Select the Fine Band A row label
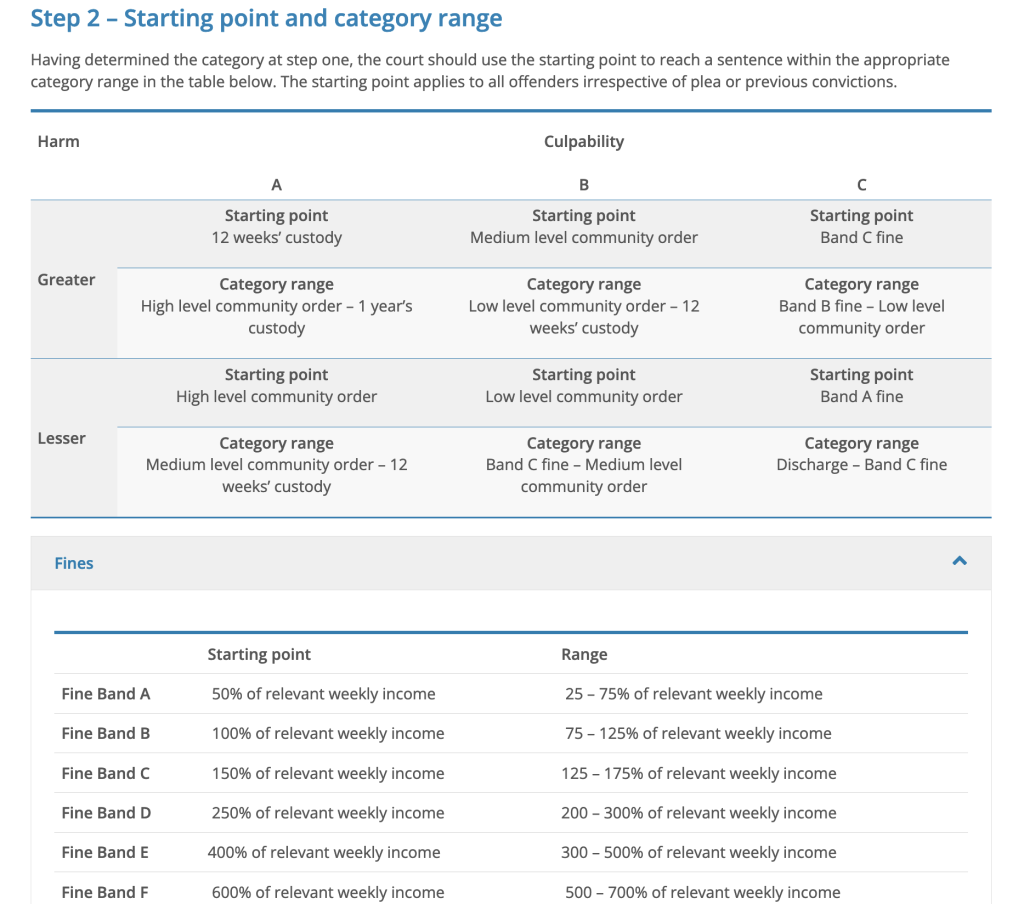Viewport: 1024px width, 904px height. coord(106,693)
